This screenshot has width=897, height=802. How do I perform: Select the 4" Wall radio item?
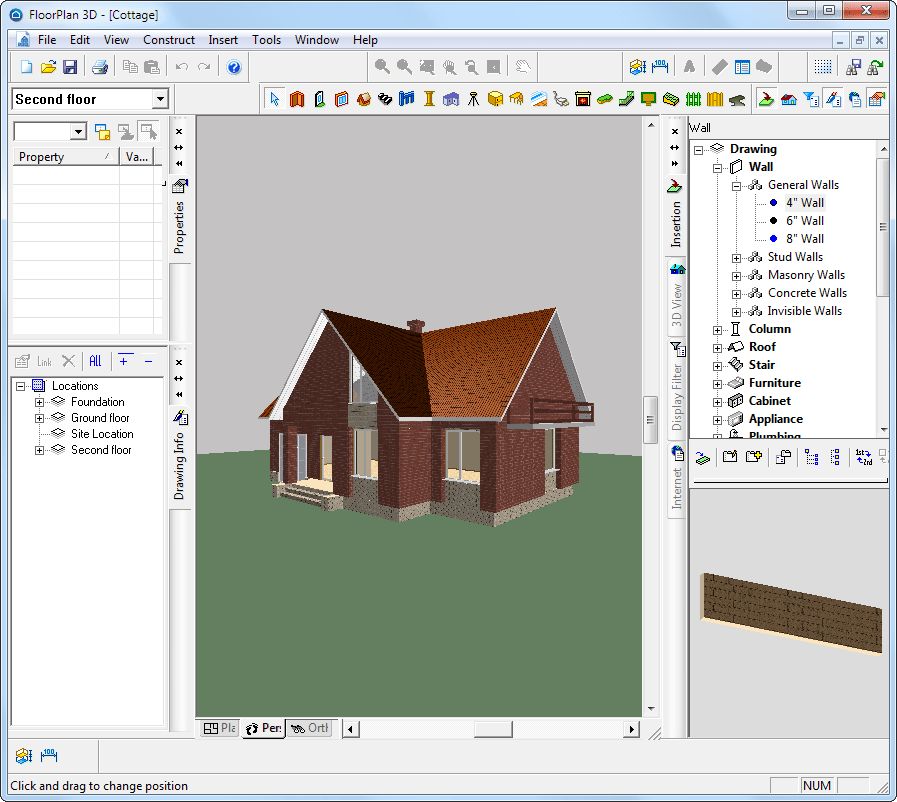[804, 203]
